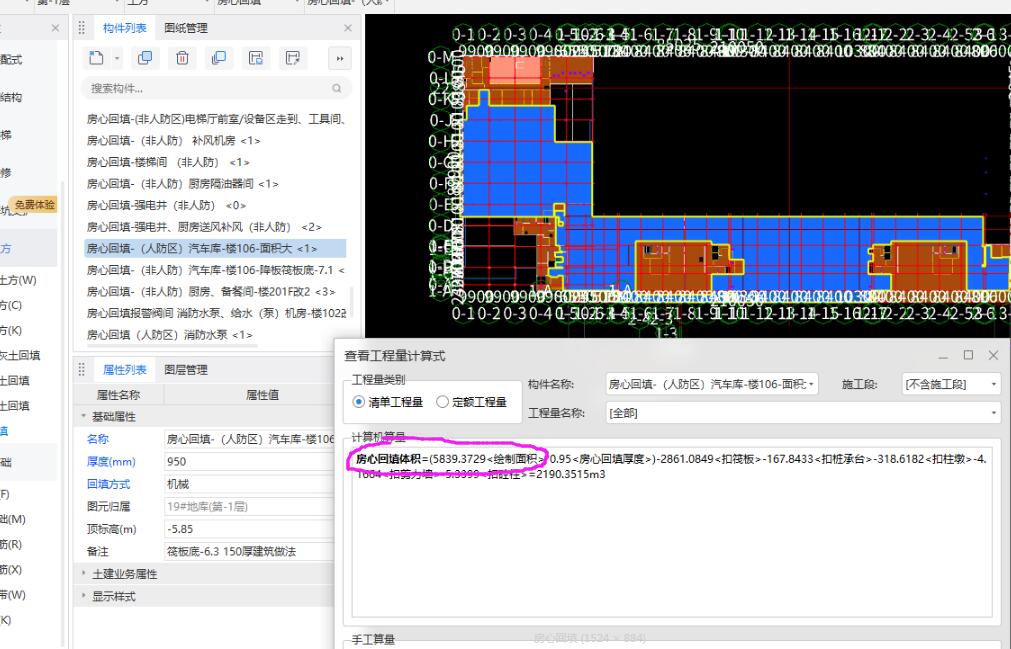Open 土方(W) in left navigation
The width and height of the screenshot is (1011, 649).
18,280
